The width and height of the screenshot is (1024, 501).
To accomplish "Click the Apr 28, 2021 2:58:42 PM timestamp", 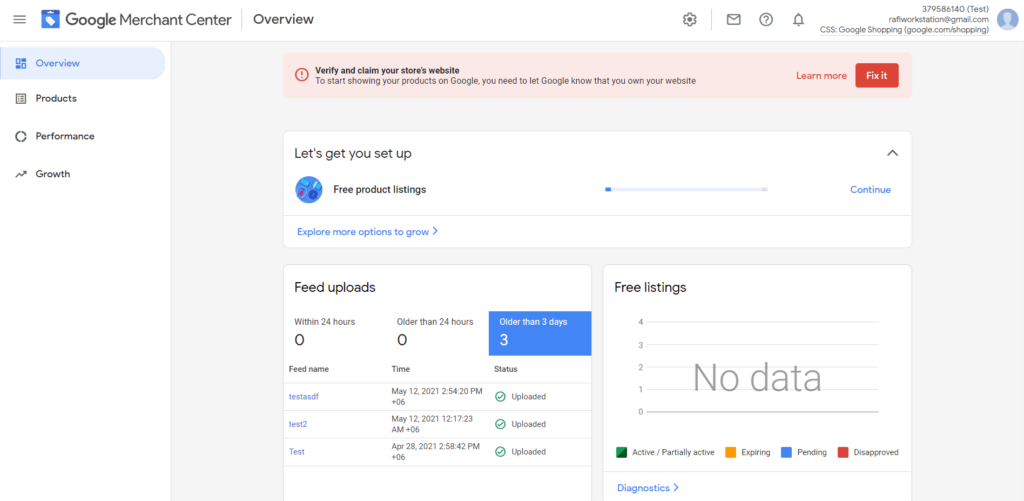I will click(435, 451).
